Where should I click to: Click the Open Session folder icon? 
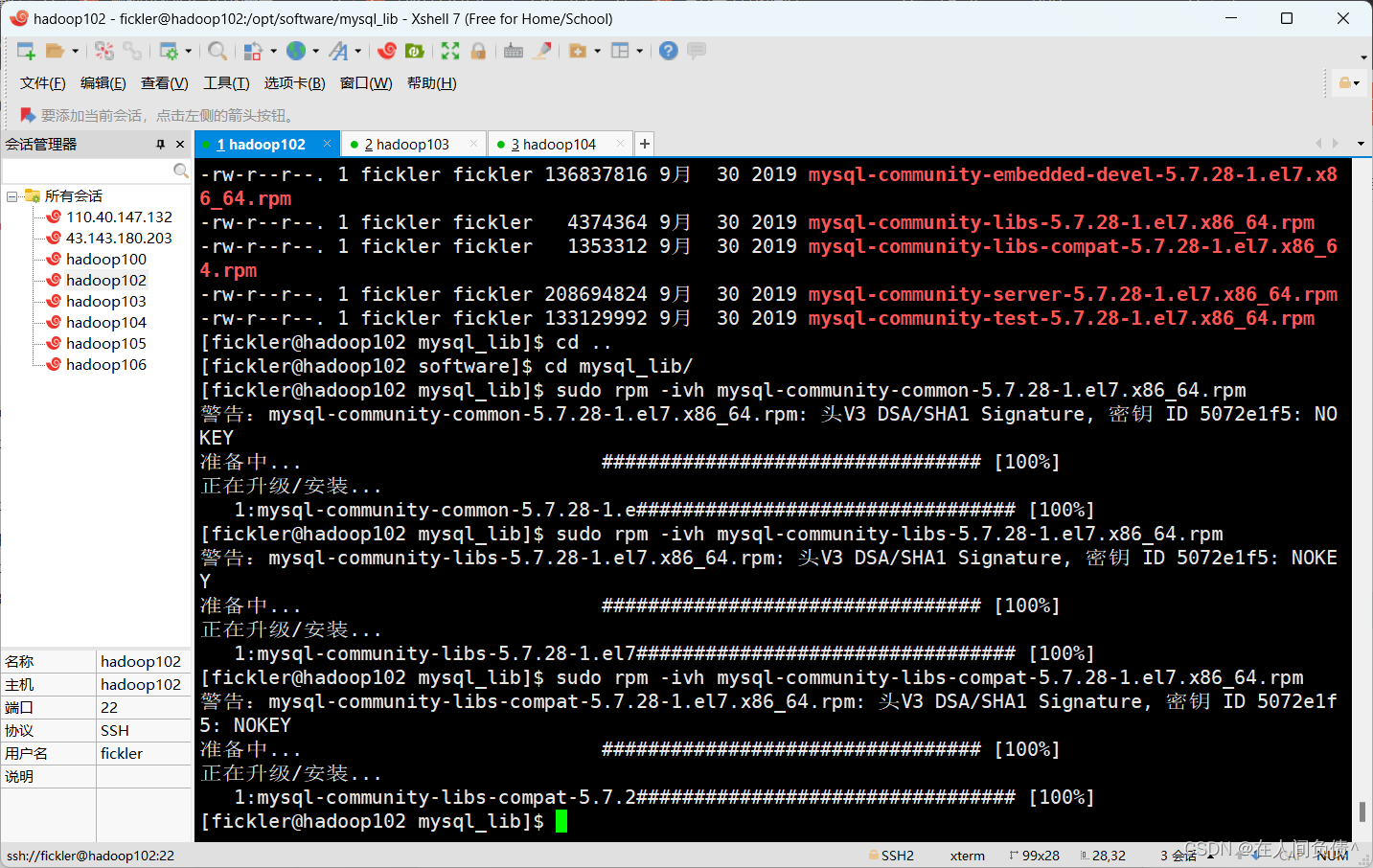55,51
